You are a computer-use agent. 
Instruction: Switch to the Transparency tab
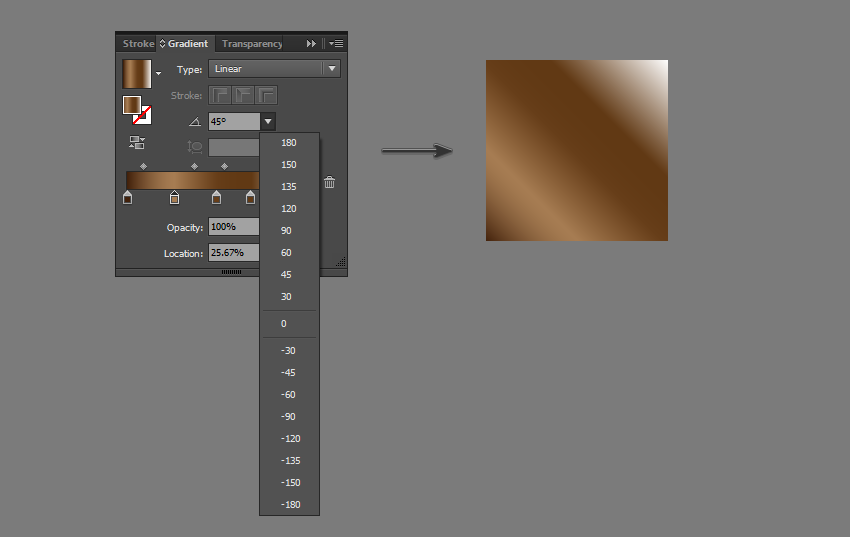click(x=252, y=44)
